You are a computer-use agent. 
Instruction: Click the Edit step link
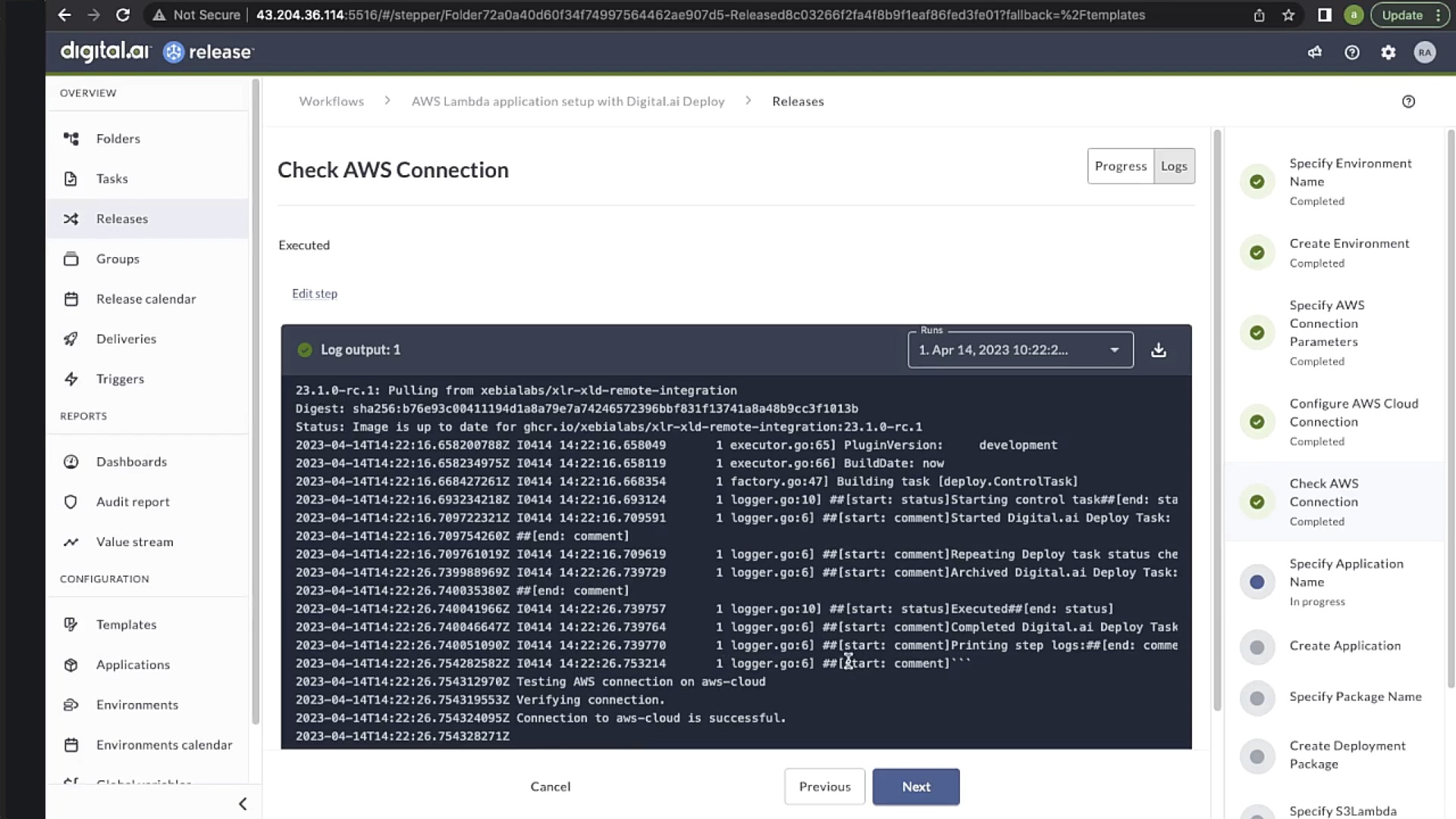coord(315,293)
